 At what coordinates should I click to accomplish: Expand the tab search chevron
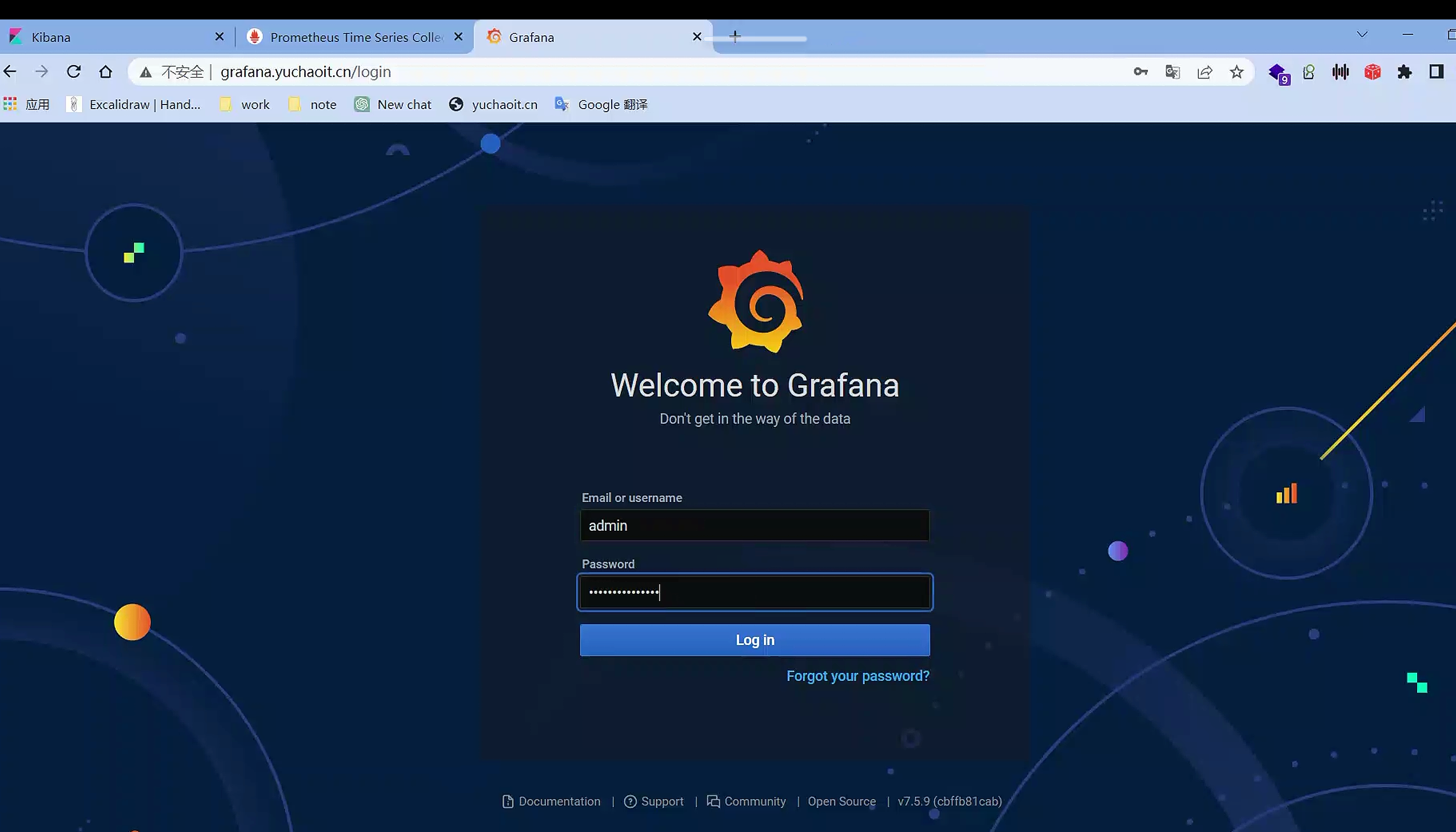1362,35
